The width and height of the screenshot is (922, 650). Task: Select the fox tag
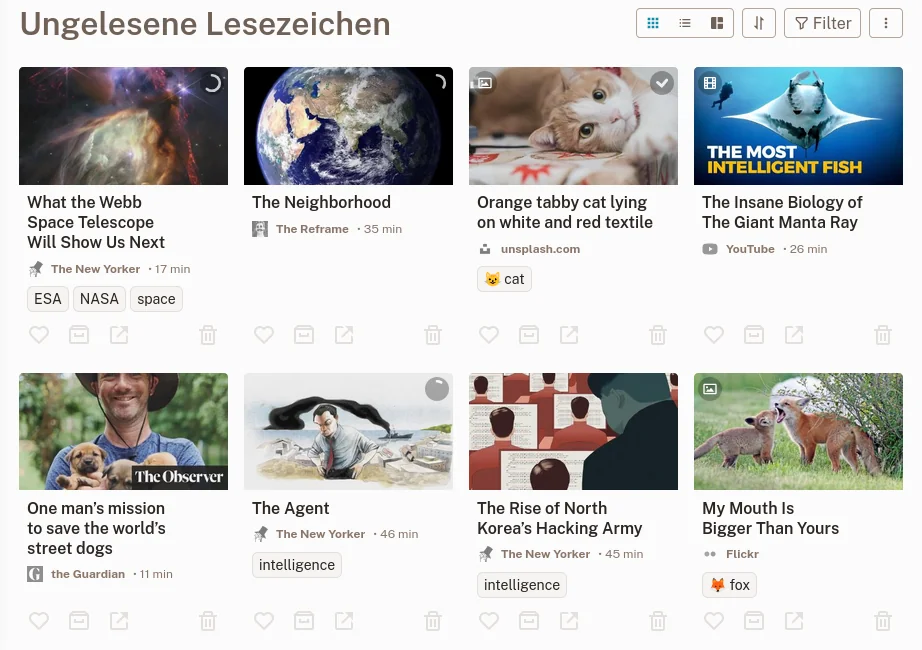pos(730,585)
